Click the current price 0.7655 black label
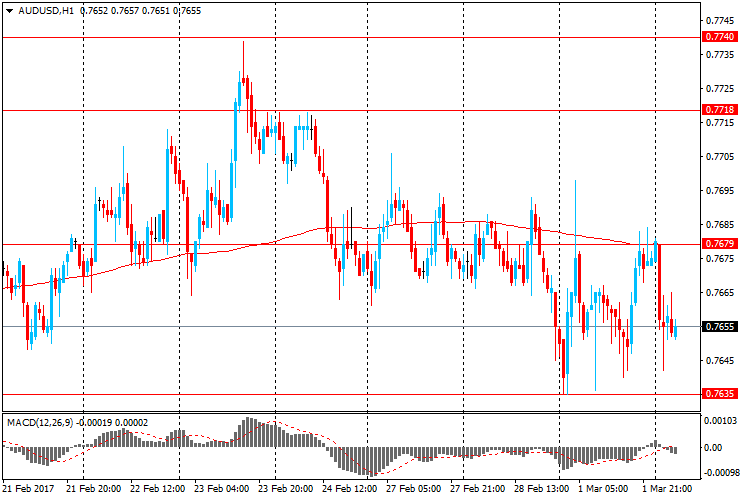740x500 pixels. [720, 326]
